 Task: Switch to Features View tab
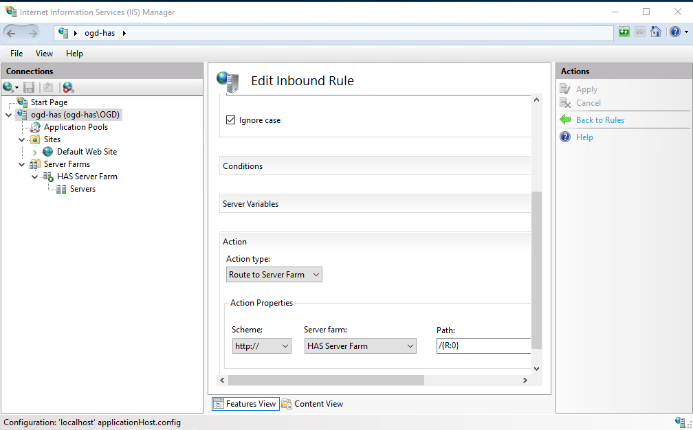246,403
